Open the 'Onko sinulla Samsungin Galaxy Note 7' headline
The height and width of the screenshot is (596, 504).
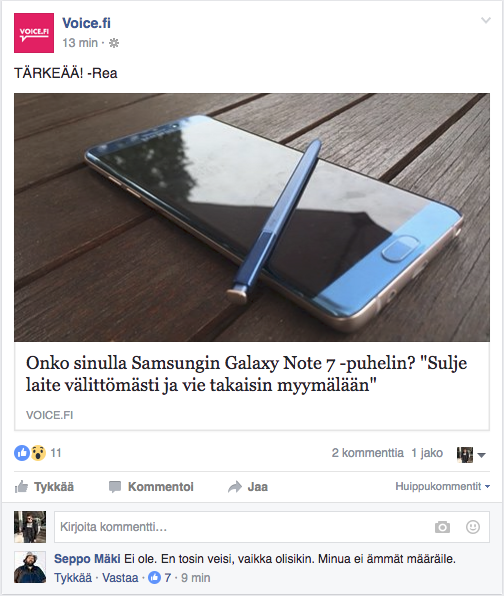(246, 374)
